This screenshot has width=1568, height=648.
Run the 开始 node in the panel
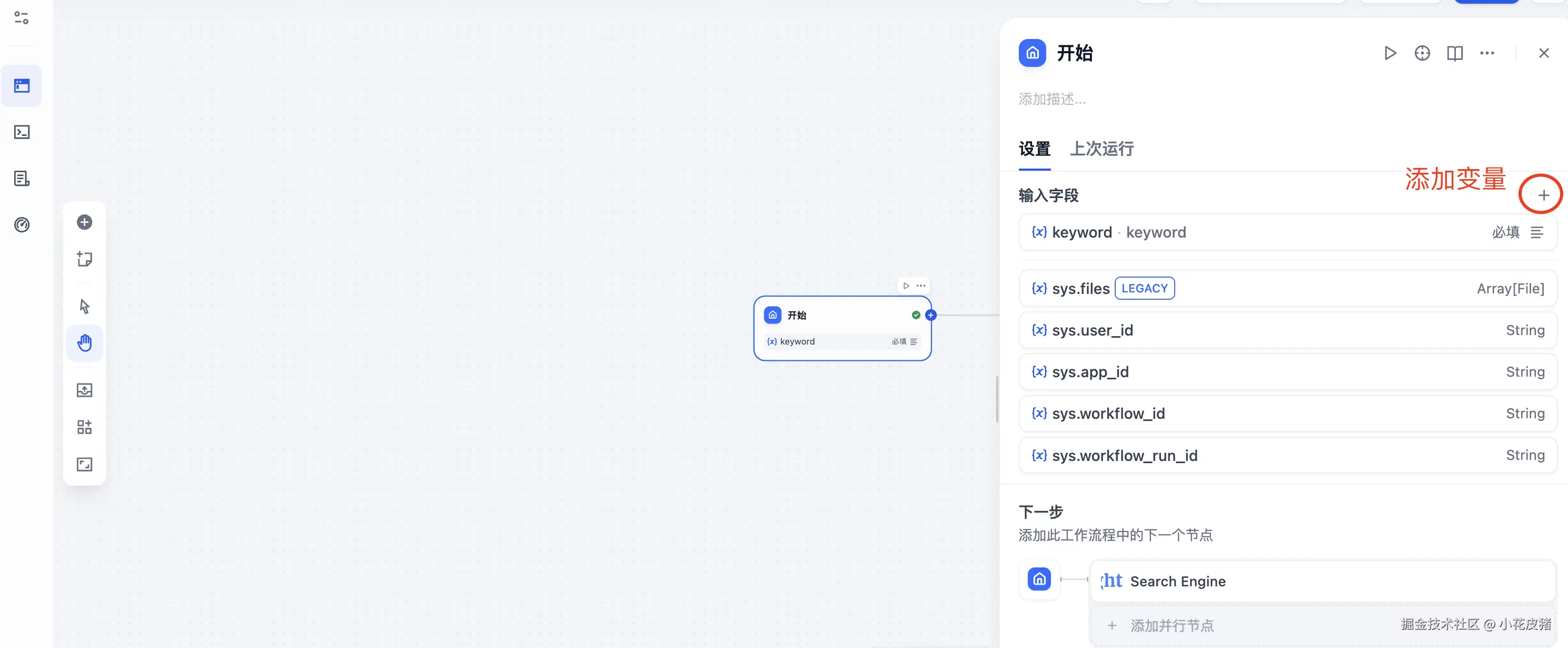1390,54
